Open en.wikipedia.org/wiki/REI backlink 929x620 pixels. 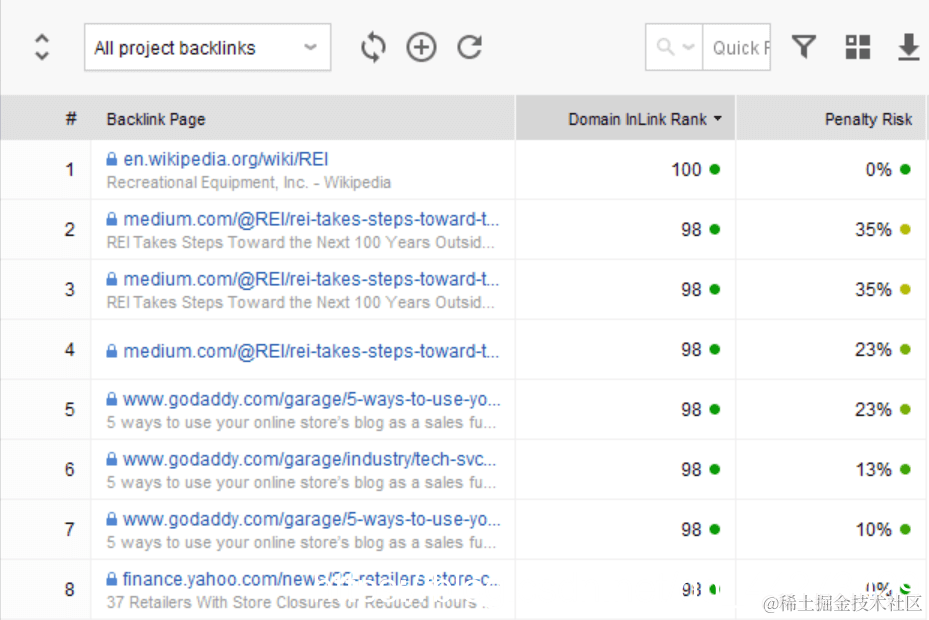pyautogui.click(x=226, y=159)
